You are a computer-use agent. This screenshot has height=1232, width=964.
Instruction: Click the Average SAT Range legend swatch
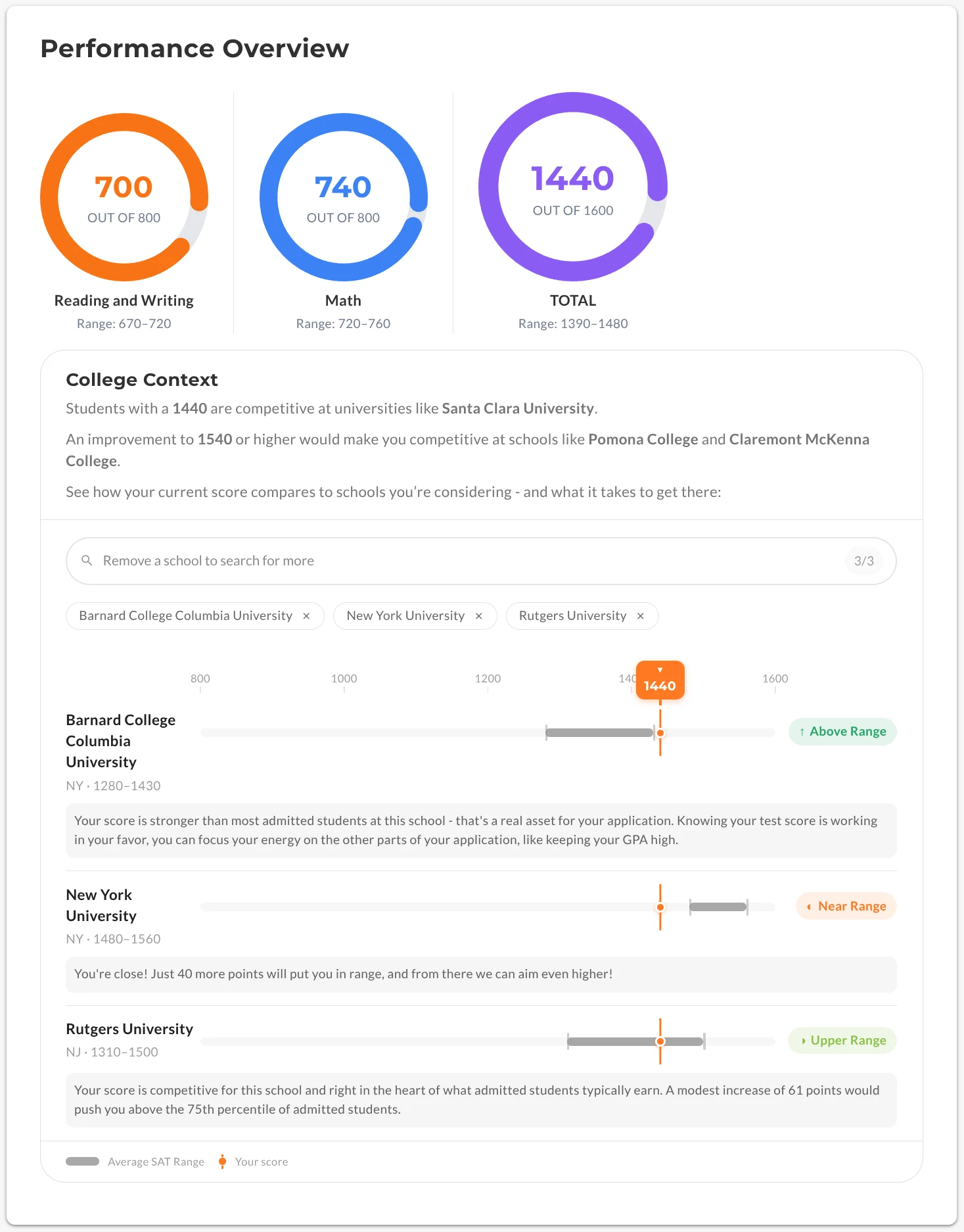click(x=83, y=1162)
